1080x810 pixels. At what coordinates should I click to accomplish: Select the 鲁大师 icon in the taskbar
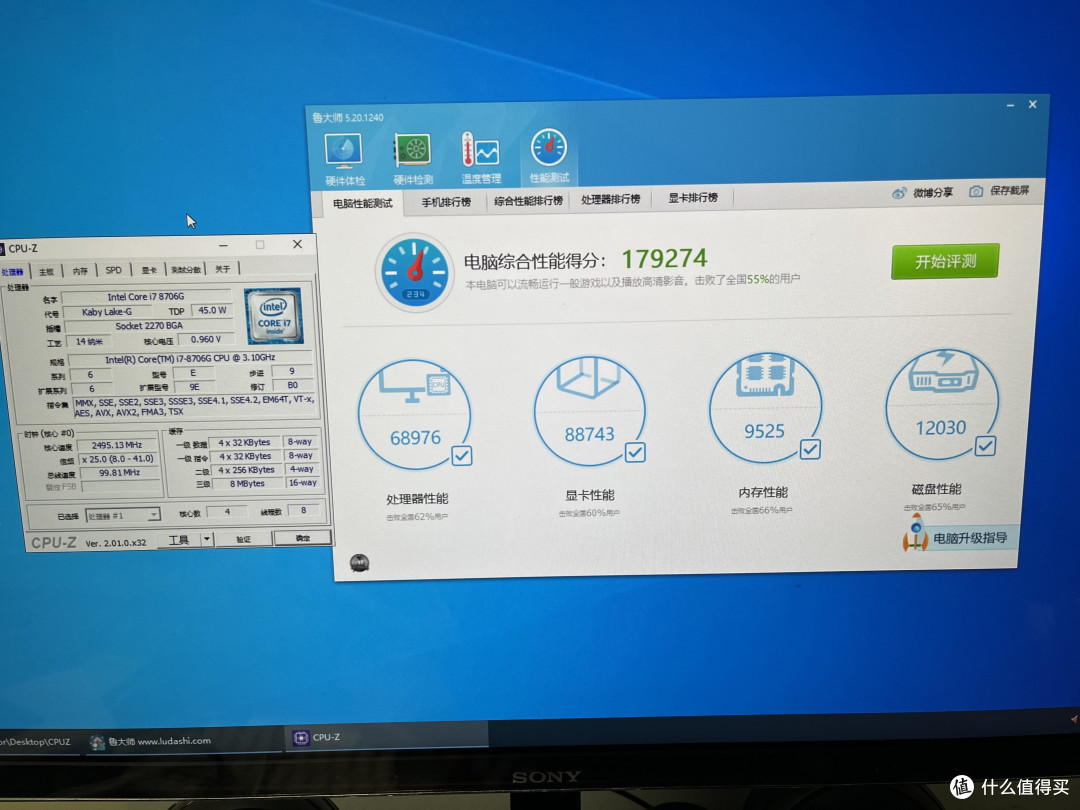click(97, 742)
